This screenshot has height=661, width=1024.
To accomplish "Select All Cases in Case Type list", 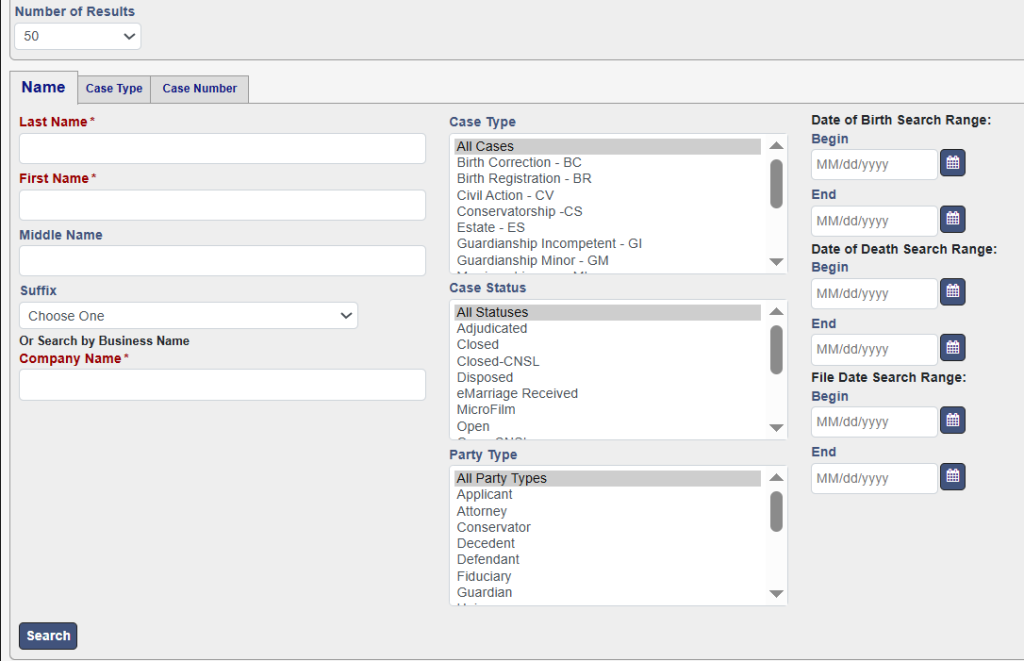I will (608, 146).
